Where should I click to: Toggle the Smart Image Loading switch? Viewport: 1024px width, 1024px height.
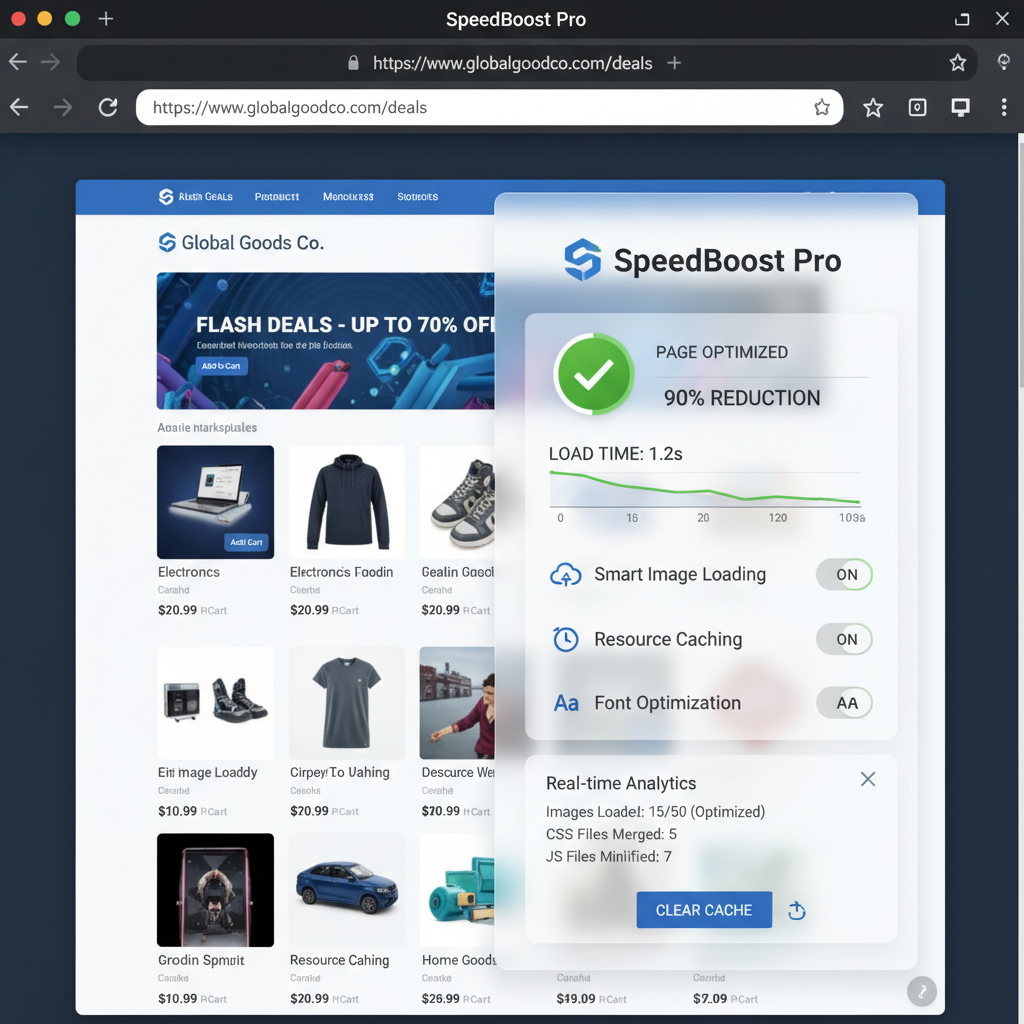[x=844, y=575]
